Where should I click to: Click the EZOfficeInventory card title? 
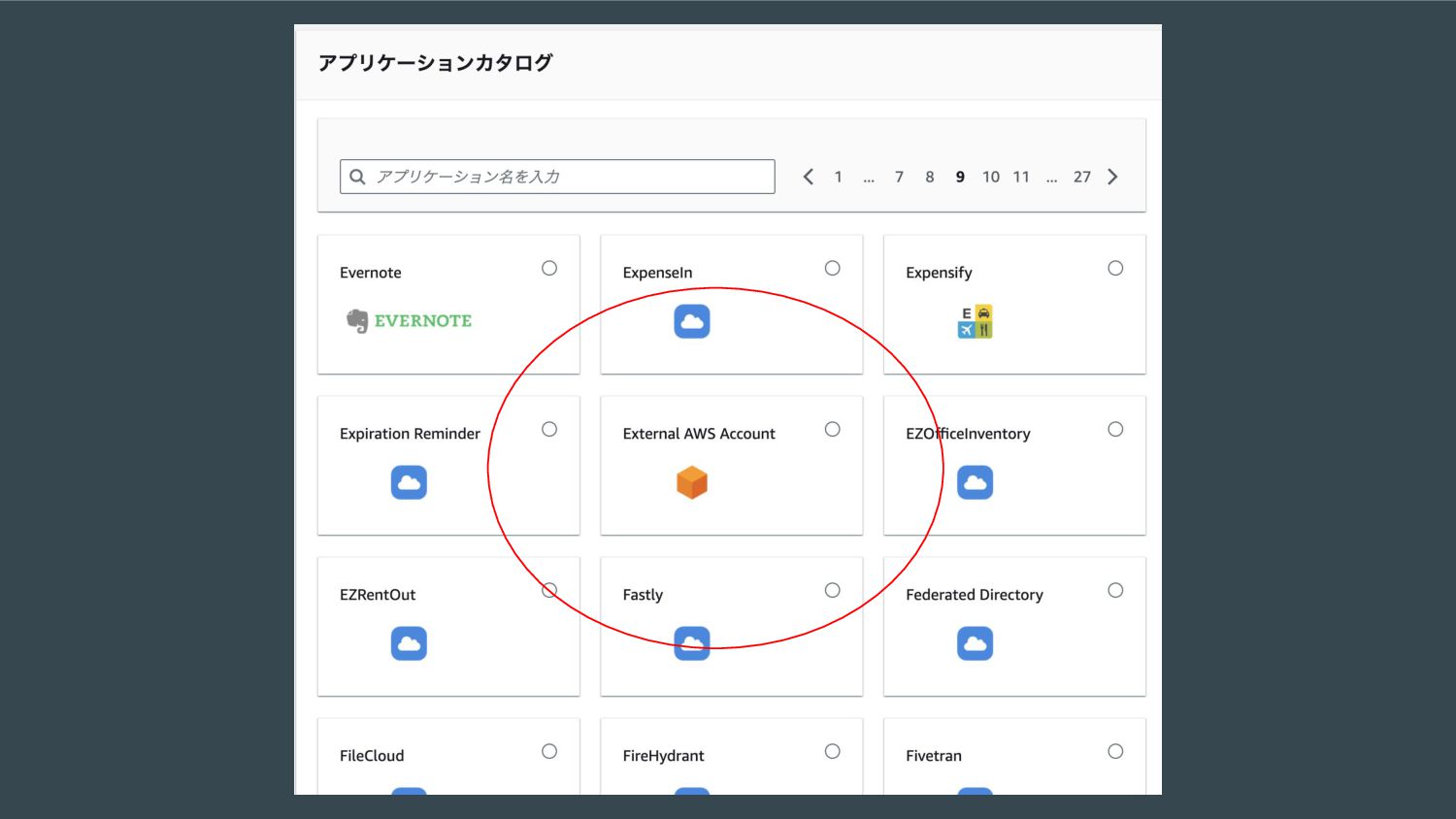(x=968, y=434)
